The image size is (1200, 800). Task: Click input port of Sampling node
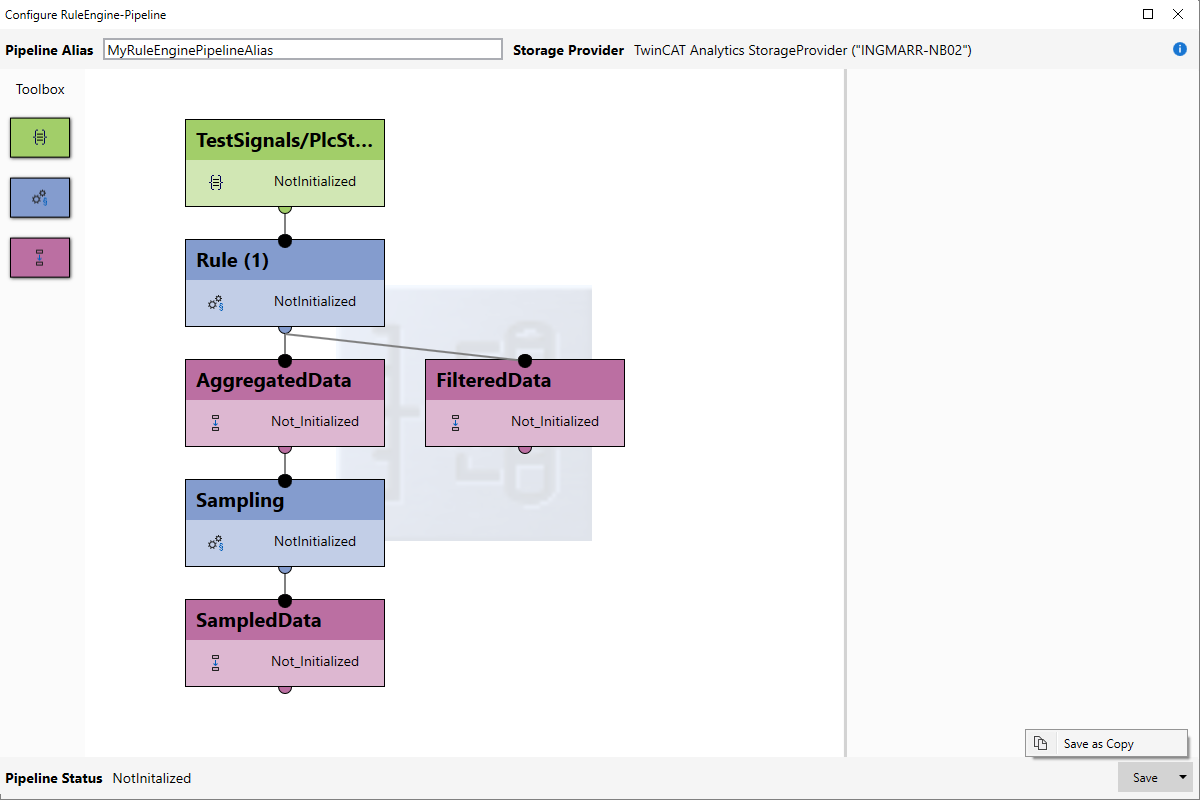click(285, 480)
